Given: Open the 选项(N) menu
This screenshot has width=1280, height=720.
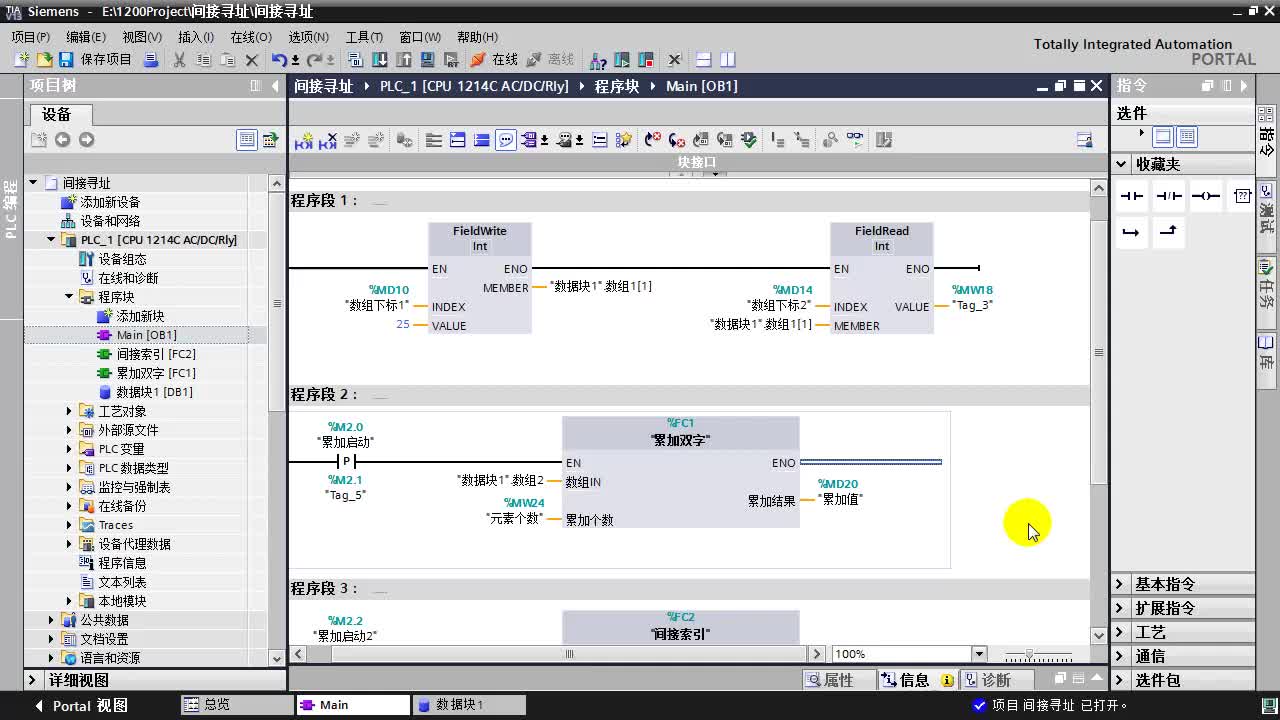Looking at the screenshot, I should coord(308,37).
